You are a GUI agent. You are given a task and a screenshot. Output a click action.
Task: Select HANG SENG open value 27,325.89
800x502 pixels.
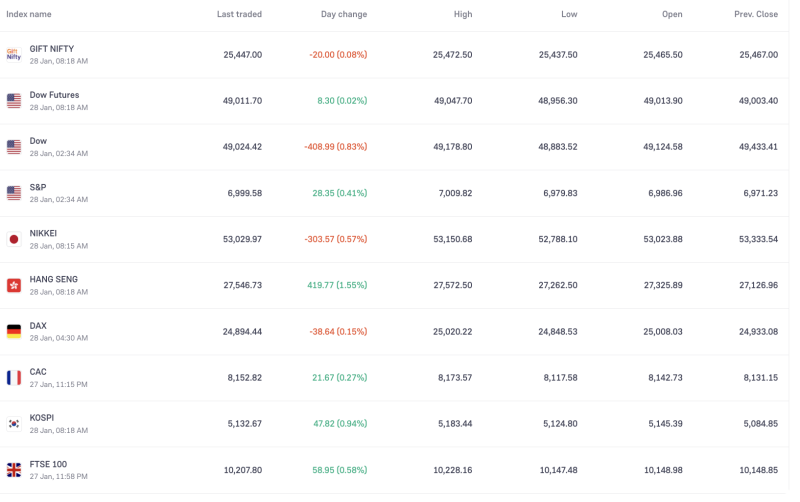663,285
